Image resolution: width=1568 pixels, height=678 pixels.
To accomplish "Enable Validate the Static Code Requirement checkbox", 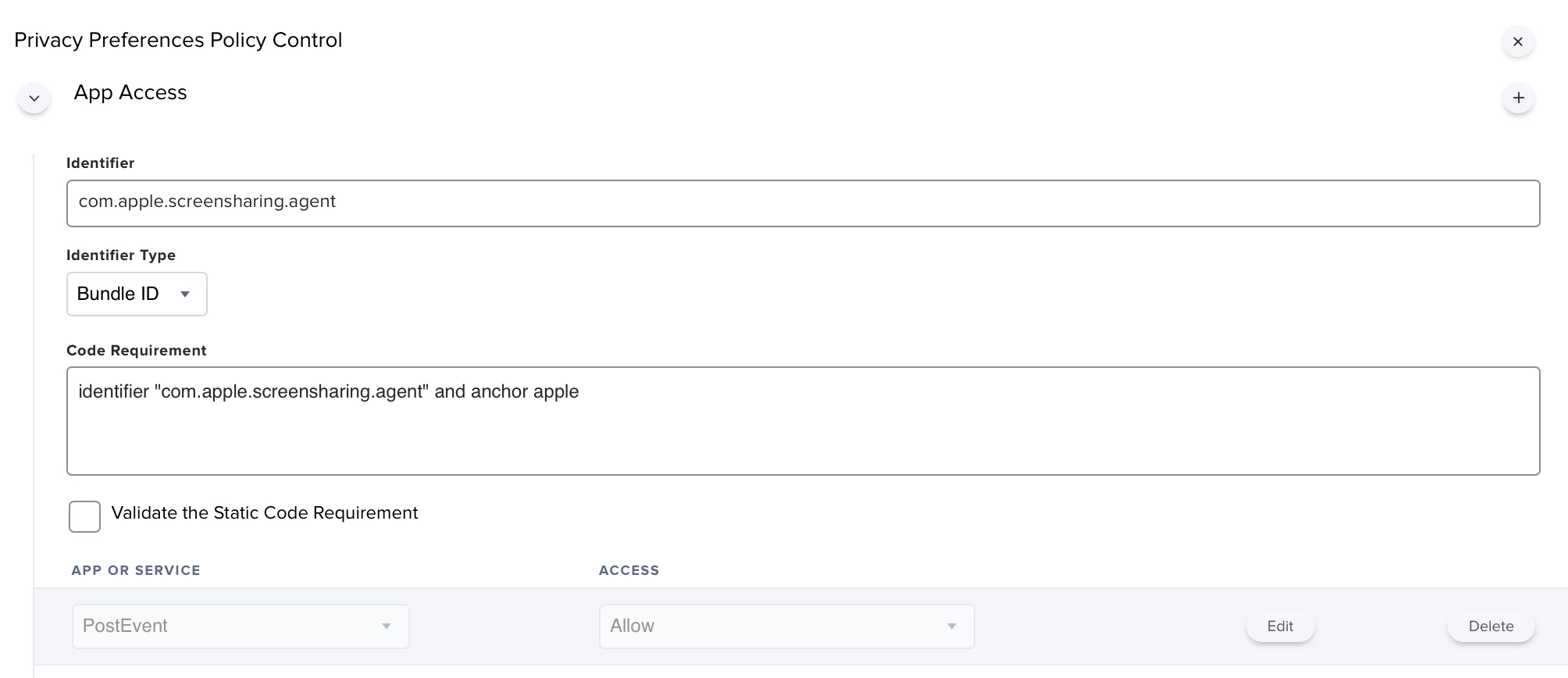I will (x=84, y=516).
